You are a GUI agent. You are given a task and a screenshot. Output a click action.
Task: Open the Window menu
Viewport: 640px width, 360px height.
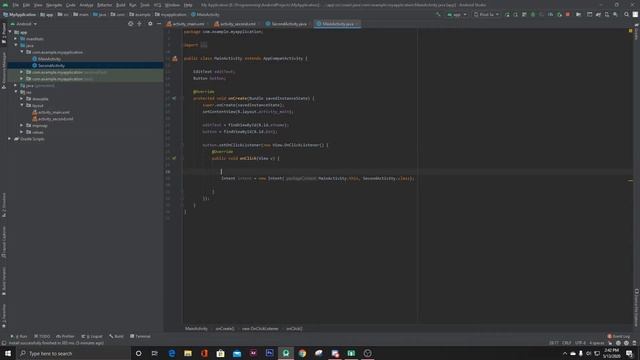coord(172,5)
